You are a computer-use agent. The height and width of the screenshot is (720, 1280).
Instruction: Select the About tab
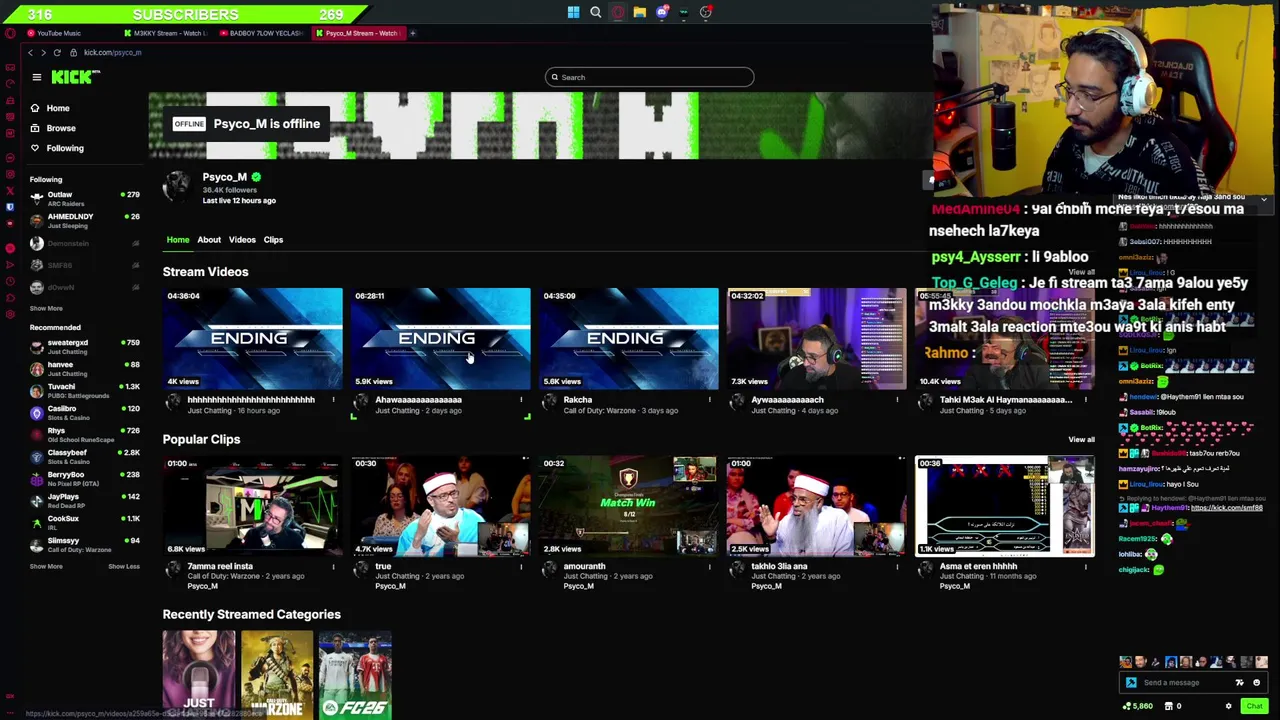point(209,240)
